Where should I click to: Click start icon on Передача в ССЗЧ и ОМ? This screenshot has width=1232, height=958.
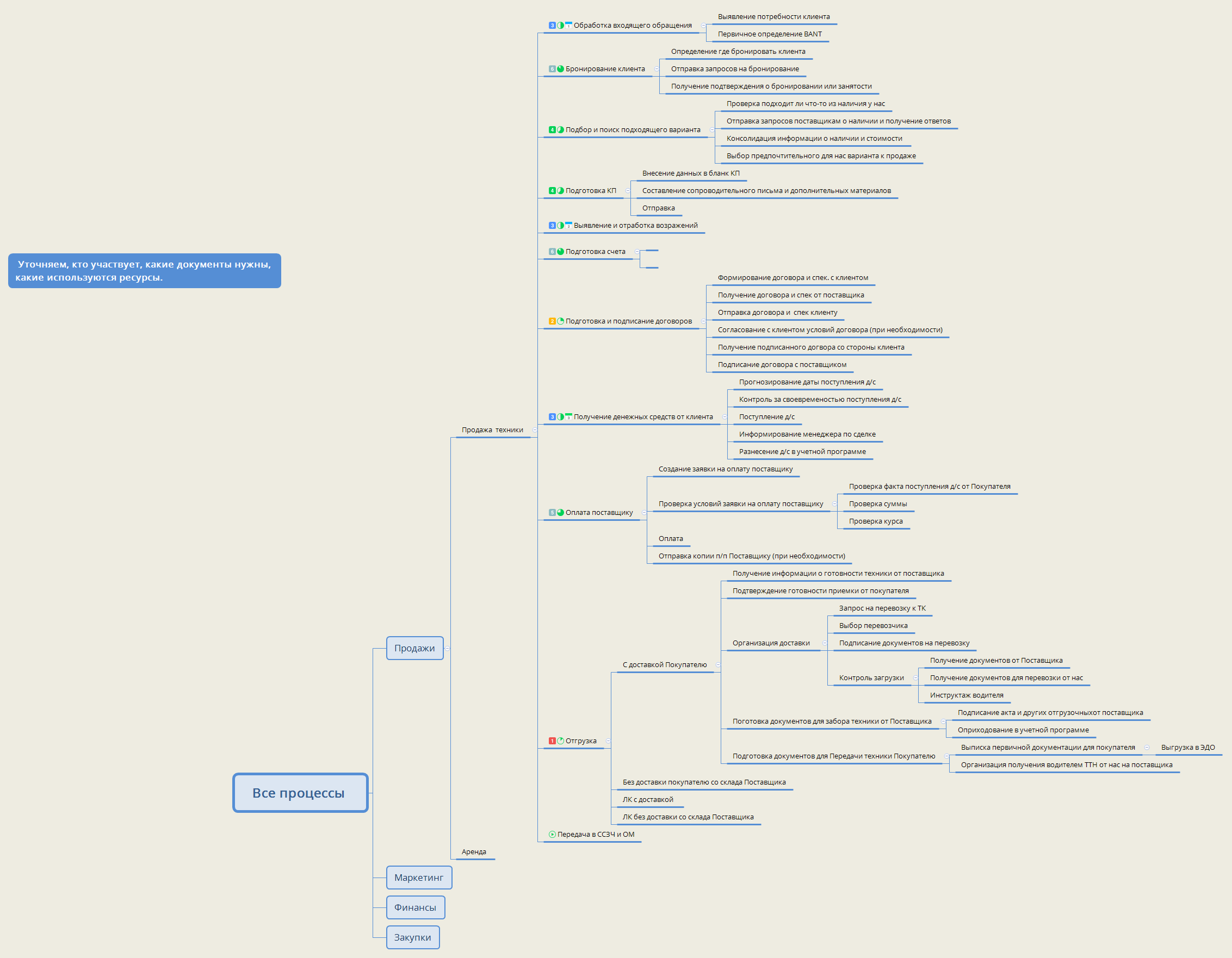552,835
